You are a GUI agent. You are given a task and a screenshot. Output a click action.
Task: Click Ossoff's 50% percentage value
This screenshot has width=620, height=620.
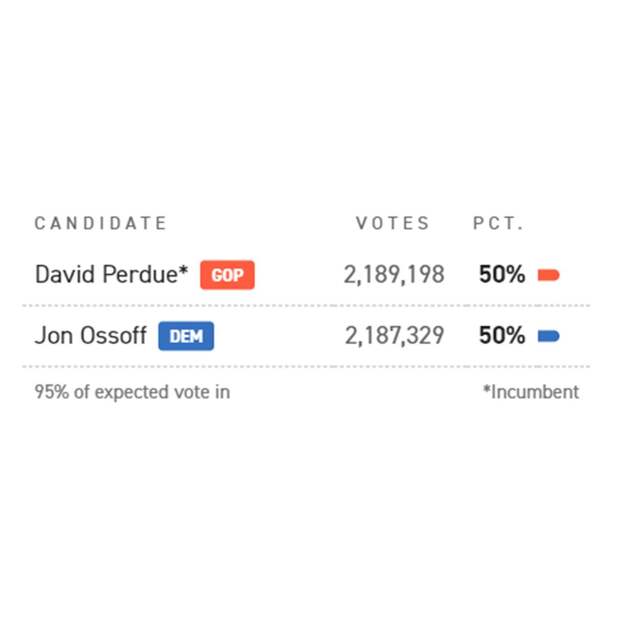[x=502, y=336]
